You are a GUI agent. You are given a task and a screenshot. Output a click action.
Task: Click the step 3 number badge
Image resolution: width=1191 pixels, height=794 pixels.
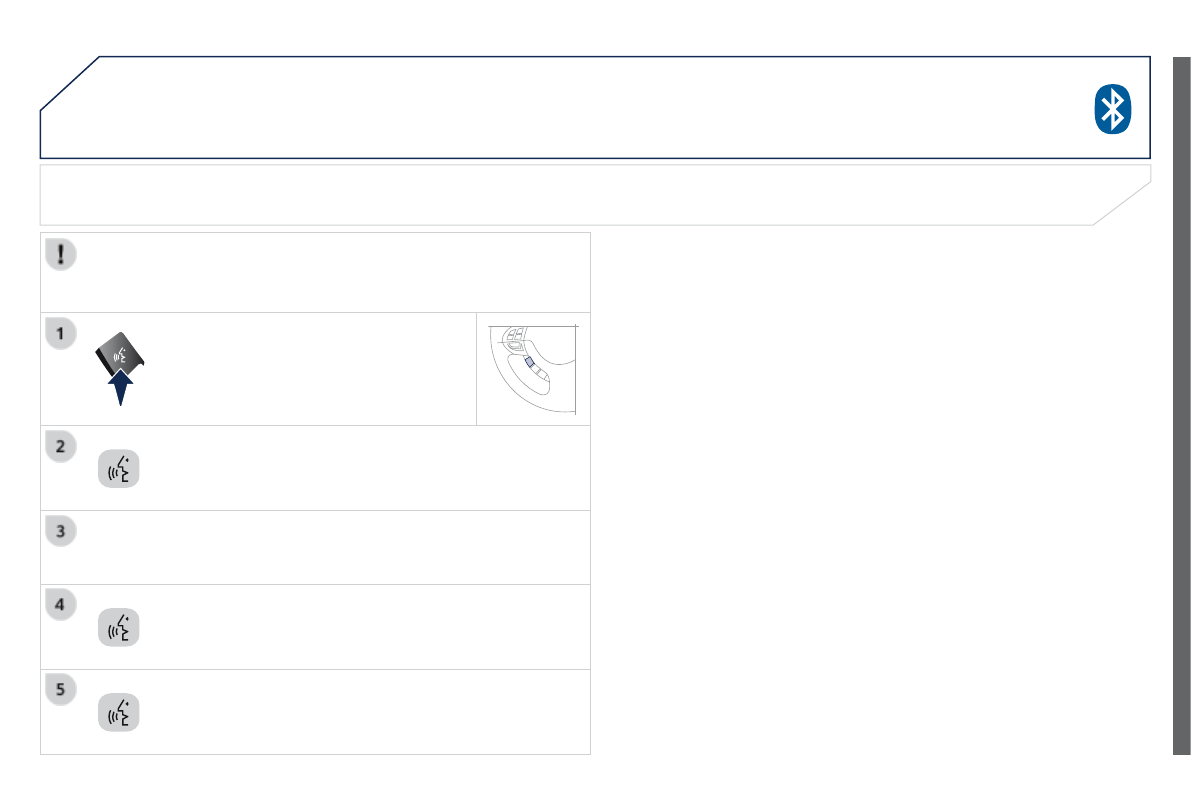click(x=60, y=531)
